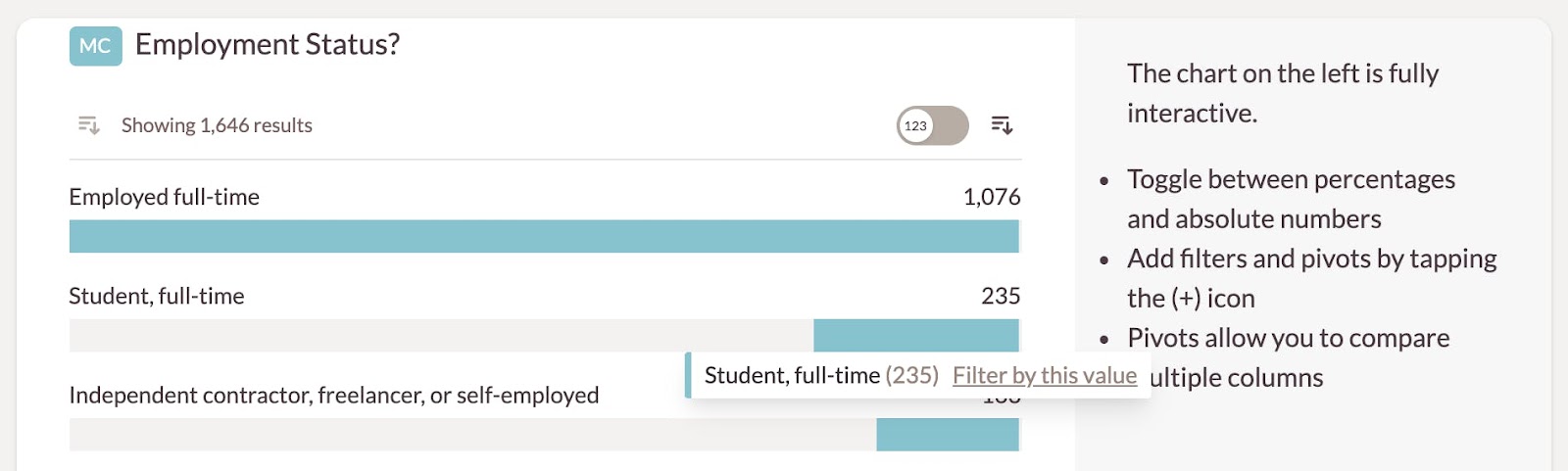Click the "Filter by this value" link

point(1044,376)
